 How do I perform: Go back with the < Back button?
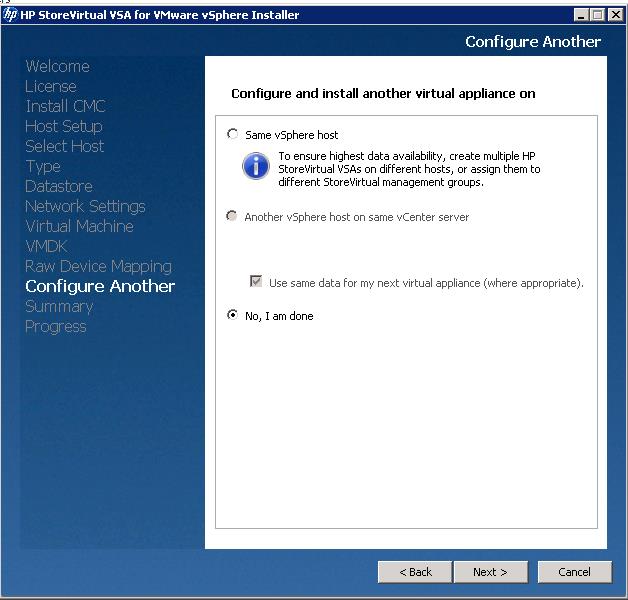[x=415, y=572]
